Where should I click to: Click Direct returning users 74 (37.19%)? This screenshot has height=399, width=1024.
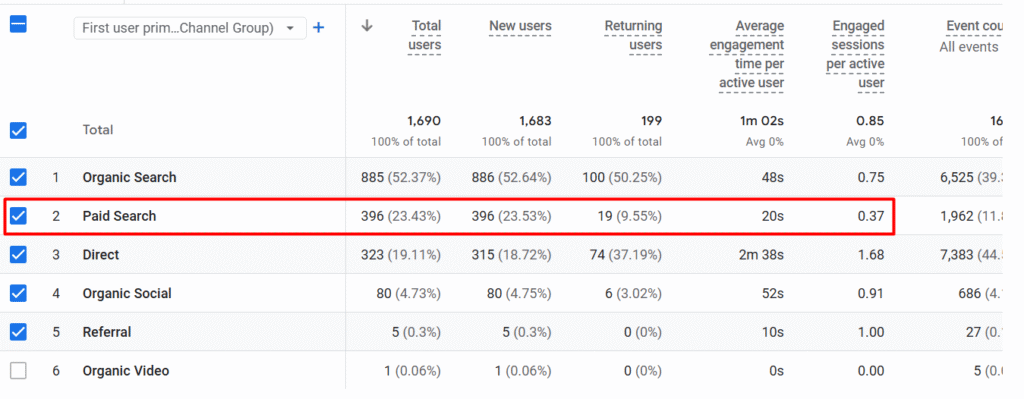(626, 255)
